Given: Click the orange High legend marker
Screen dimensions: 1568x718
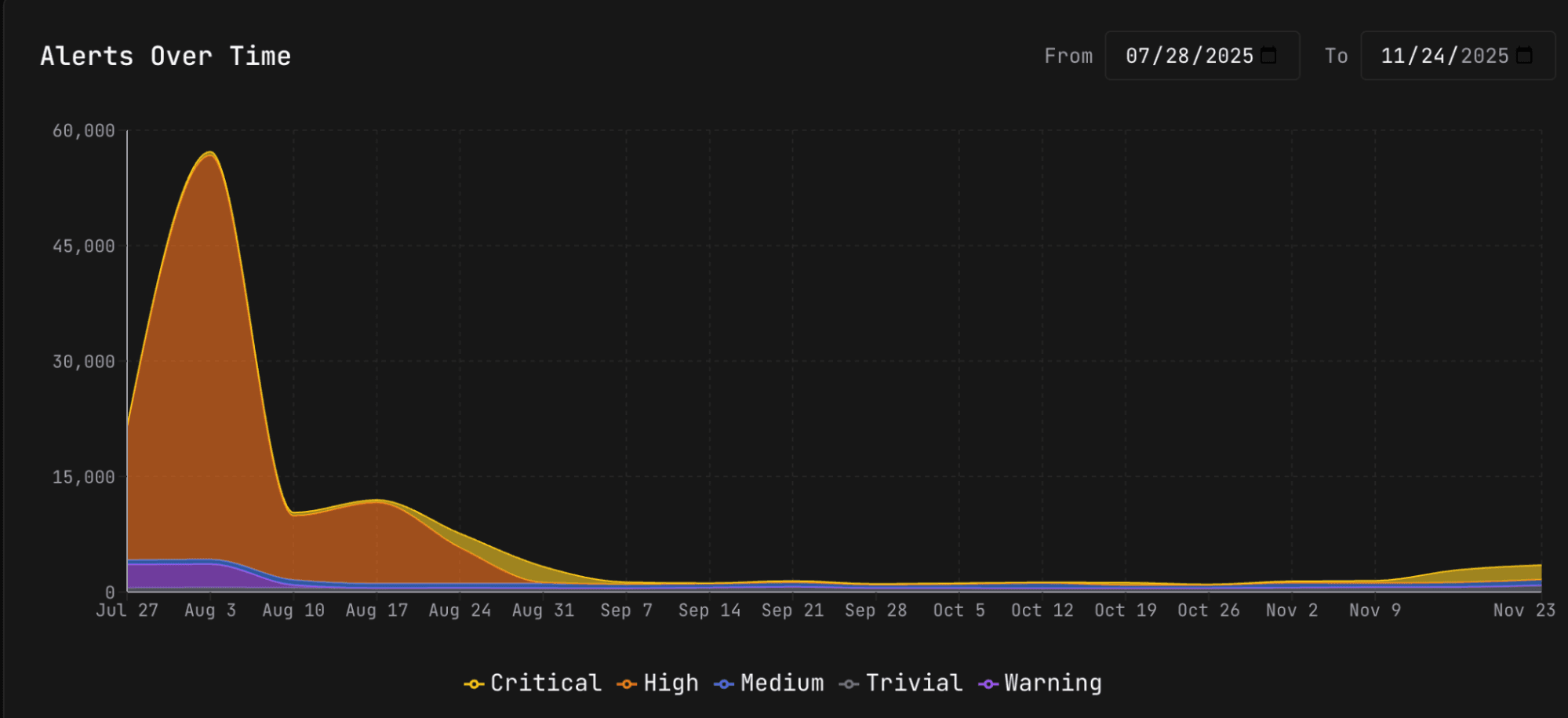Looking at the screenshot, I should point(626,684).
